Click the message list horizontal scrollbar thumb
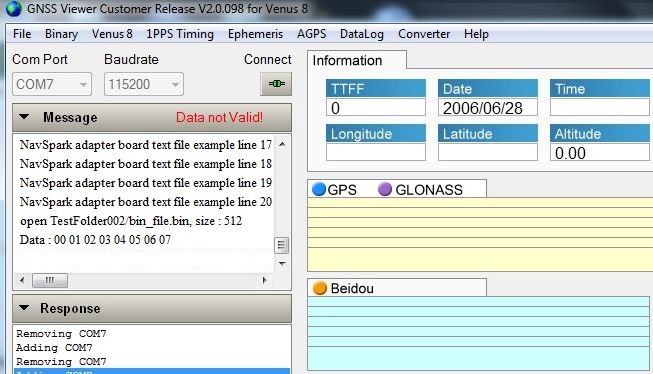The image size is (653, 374). pyautogui.click(x=50, y=280)
